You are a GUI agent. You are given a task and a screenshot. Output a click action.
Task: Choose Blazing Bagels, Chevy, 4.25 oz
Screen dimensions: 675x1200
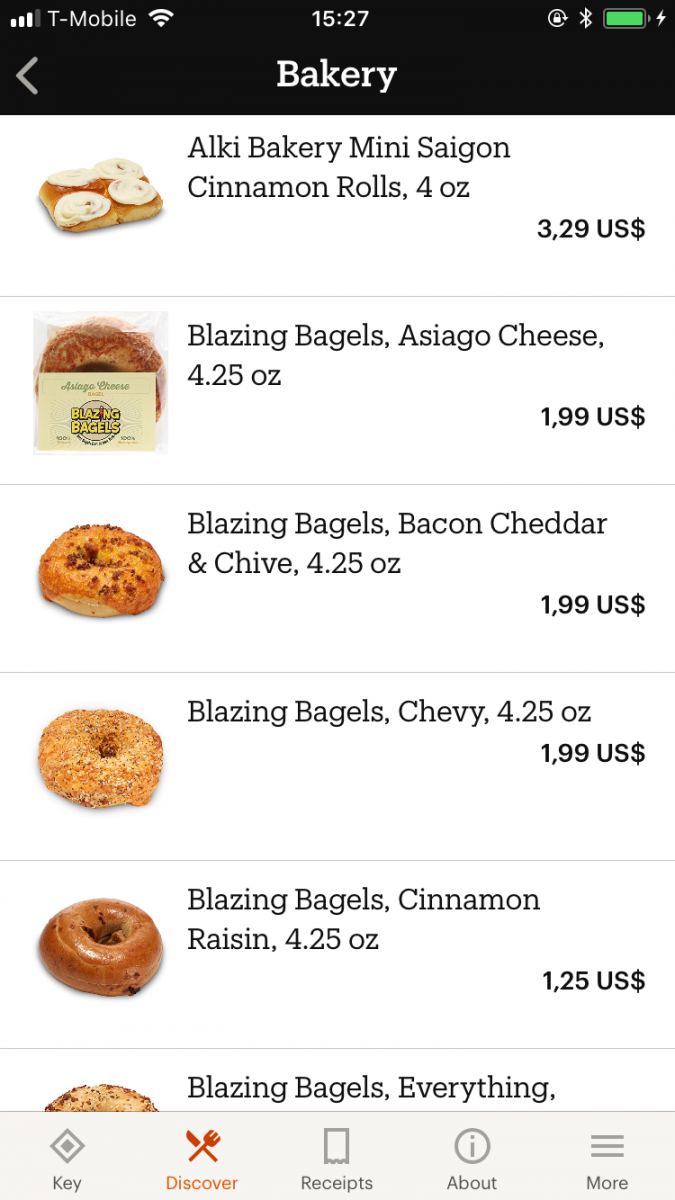point(389,712)
